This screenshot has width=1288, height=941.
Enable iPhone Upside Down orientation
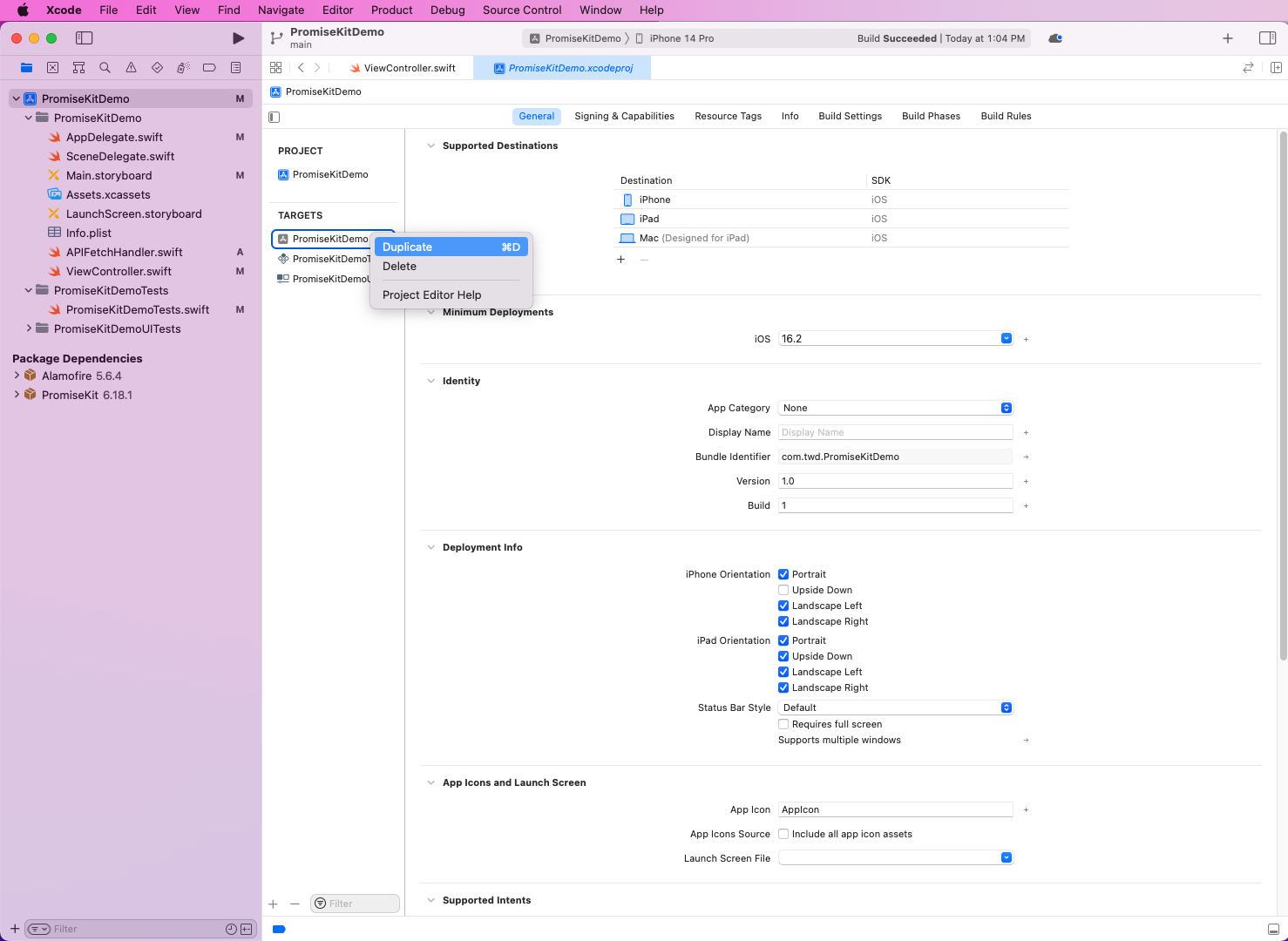[x=783, y=590]
